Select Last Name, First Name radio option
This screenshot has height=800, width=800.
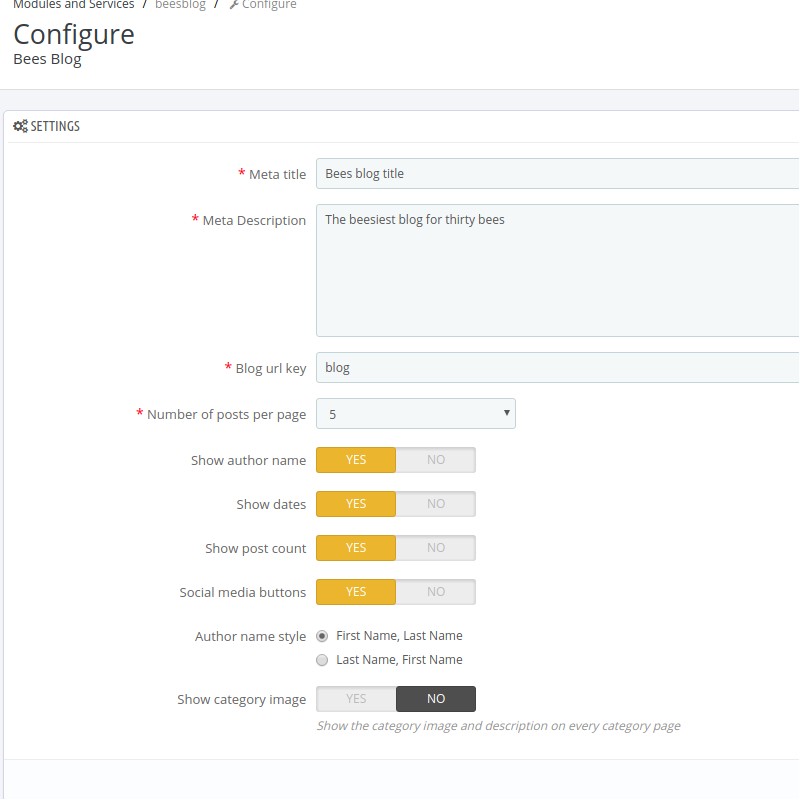(322, 660)
